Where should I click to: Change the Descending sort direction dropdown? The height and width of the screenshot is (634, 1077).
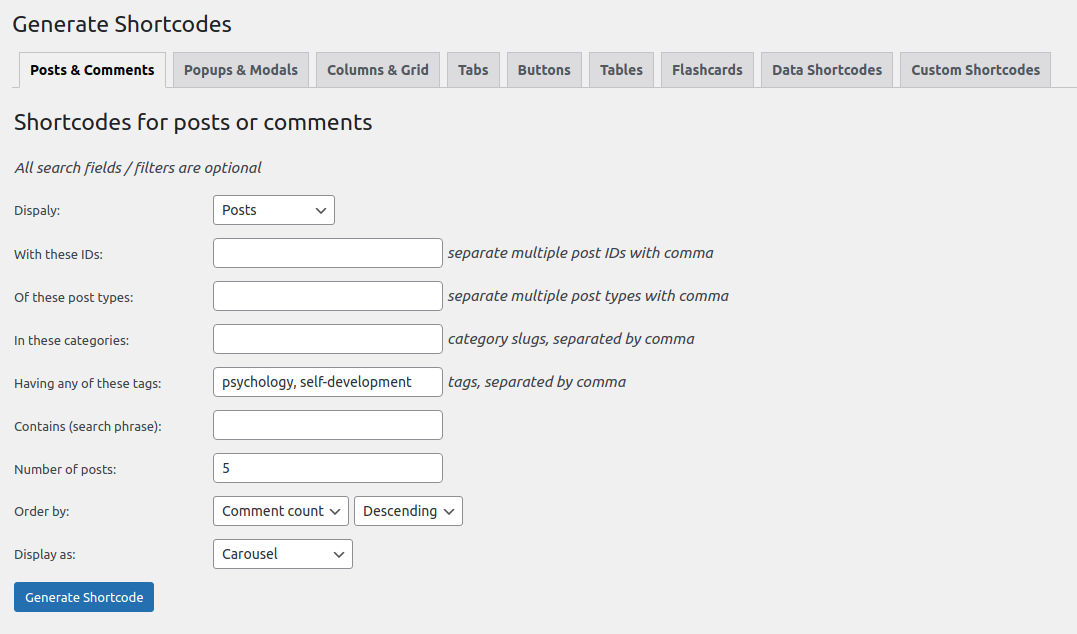pyautogui.click(x=408, y=511)
